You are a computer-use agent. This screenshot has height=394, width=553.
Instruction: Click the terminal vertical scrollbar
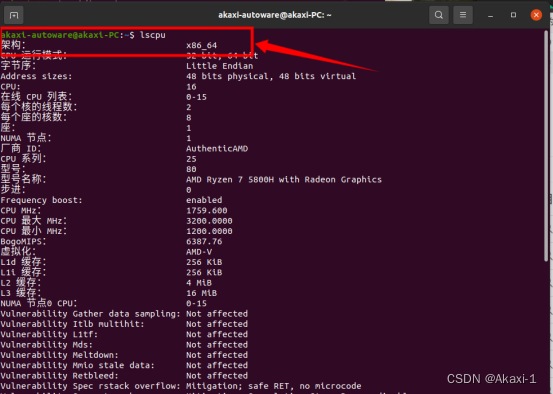pyautogui.click(x=546, y=146)
